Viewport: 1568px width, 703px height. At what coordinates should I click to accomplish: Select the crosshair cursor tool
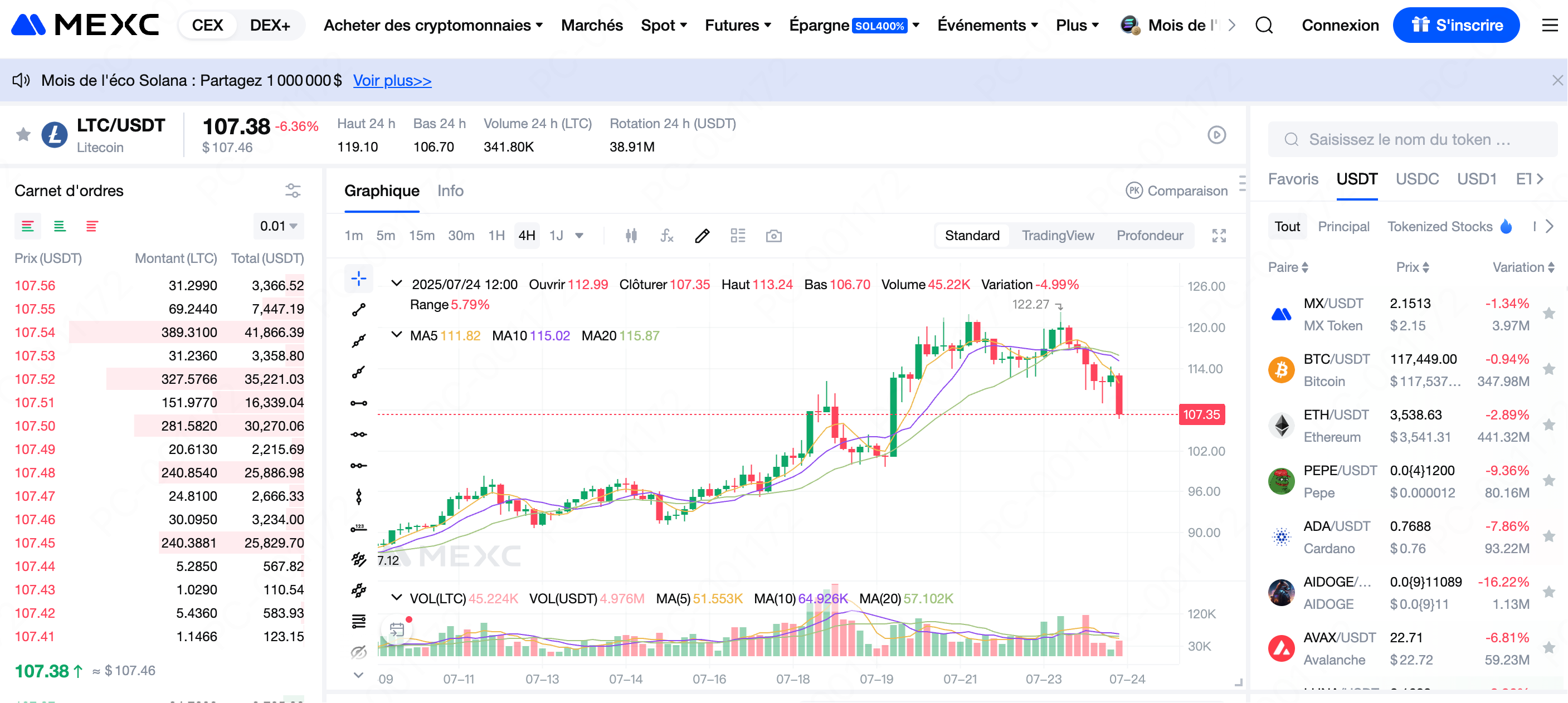358,278
